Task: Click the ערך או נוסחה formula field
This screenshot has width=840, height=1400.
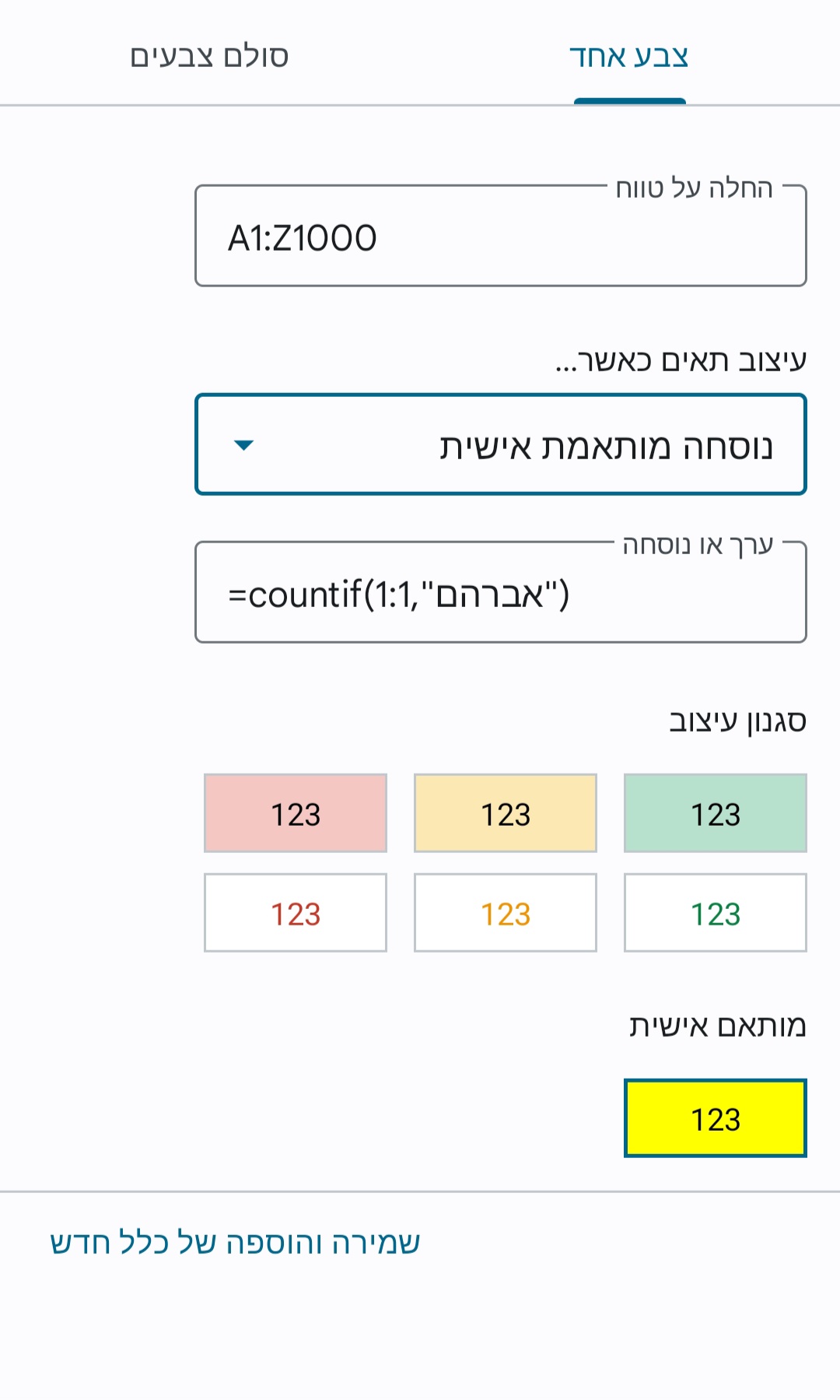Action: point(502,593)
